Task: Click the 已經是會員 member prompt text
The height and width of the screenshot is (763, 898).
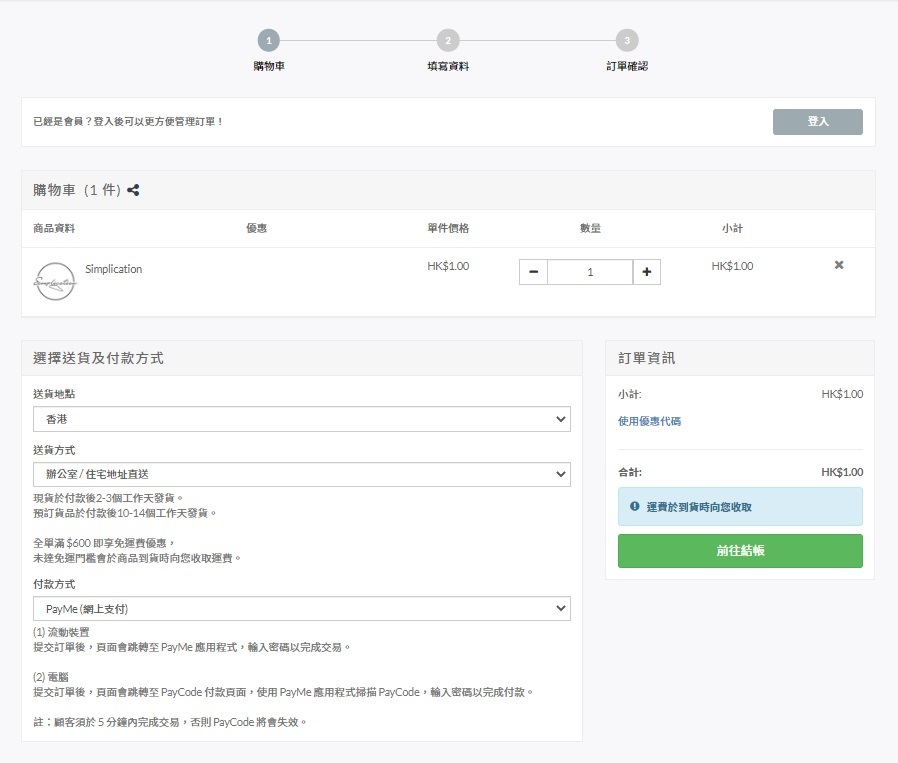Action: [x=128, y=121]
